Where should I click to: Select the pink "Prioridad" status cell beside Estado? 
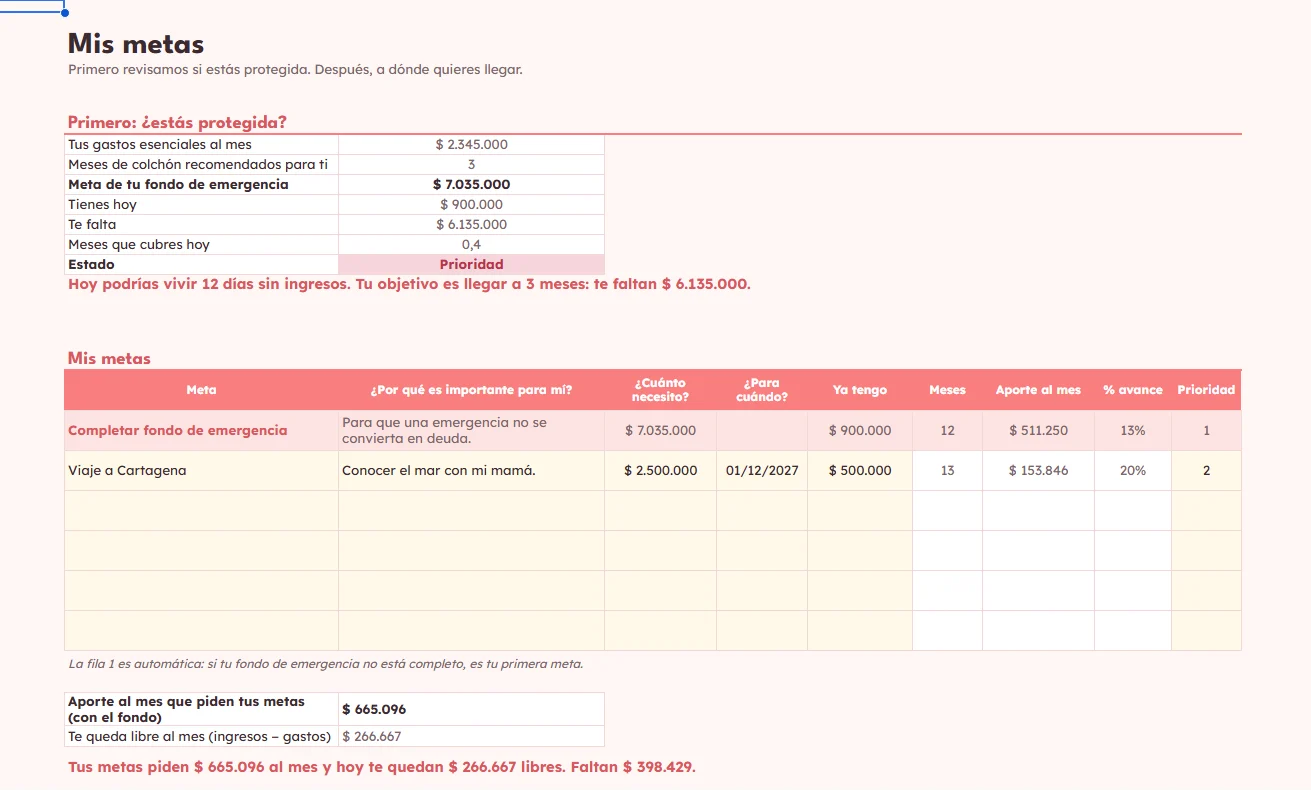472,265
